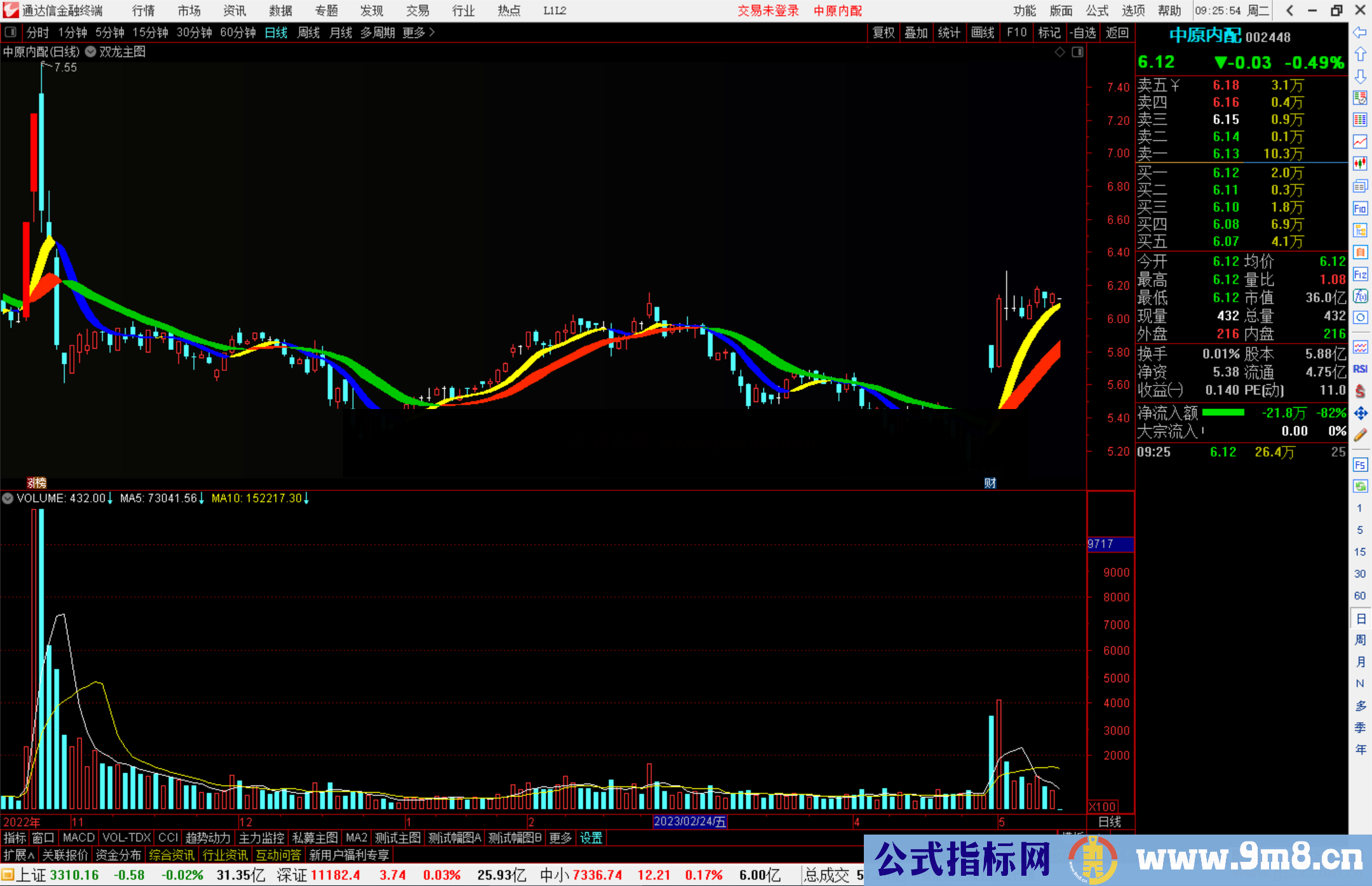1372x886 pixels.
Task: Click the move crosshair arrows icon
Action: pyautogui.click(x=1360, y=413)
